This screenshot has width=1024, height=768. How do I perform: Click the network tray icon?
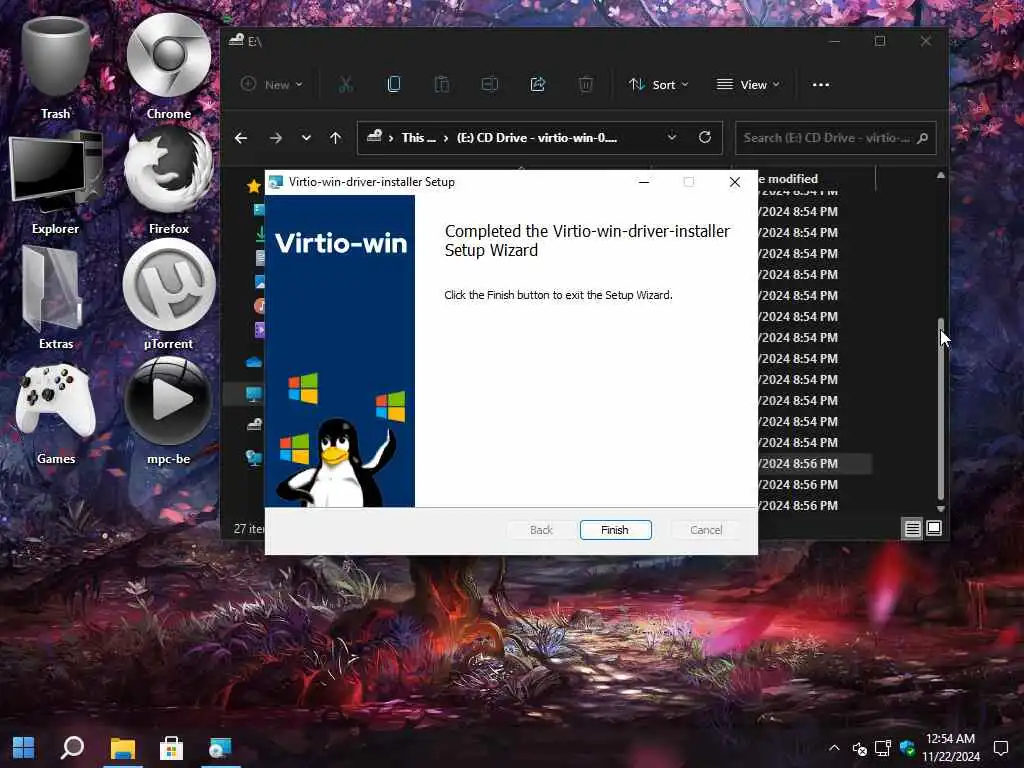click(883, 748)
